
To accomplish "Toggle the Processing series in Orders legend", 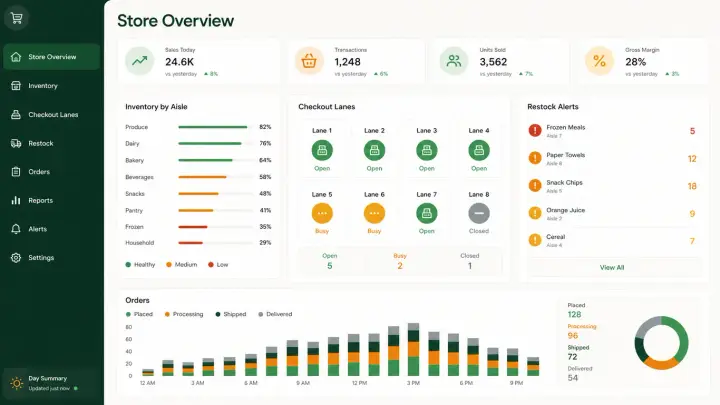I will coord(184,315).
